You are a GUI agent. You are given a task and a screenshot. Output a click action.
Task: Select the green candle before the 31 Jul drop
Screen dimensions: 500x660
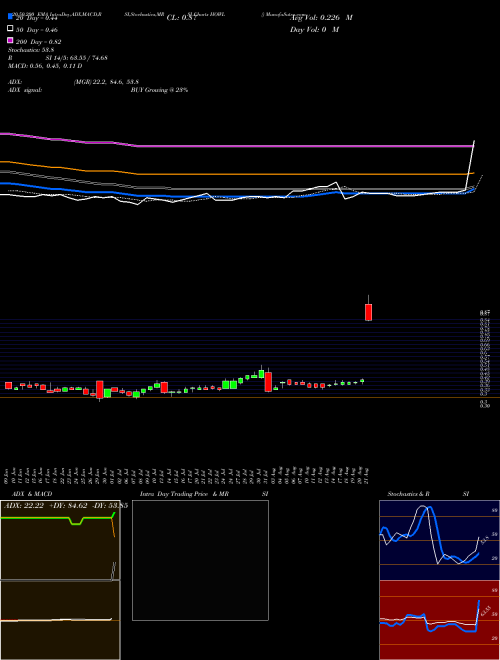pos(261,373)
